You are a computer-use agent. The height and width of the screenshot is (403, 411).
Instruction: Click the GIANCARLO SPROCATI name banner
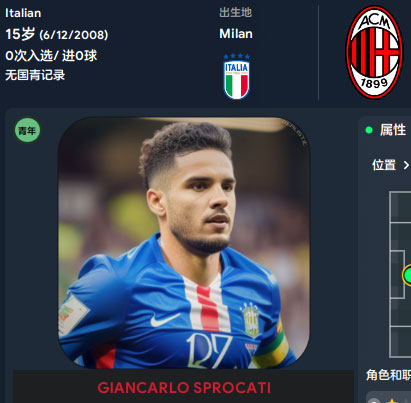click(184, 388)
